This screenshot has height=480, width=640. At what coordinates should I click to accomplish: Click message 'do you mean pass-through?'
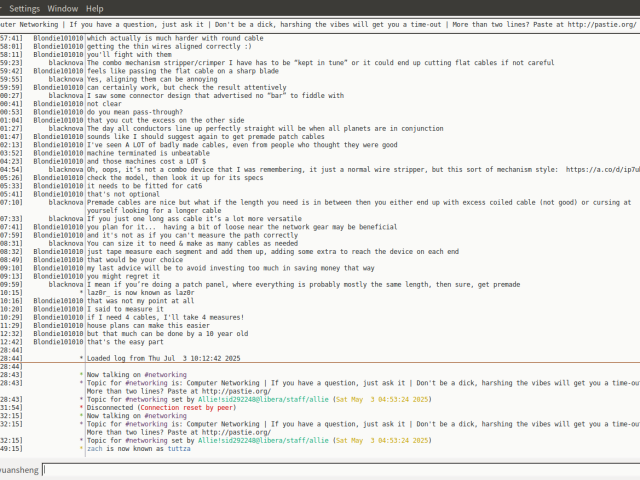pos(135,112)
